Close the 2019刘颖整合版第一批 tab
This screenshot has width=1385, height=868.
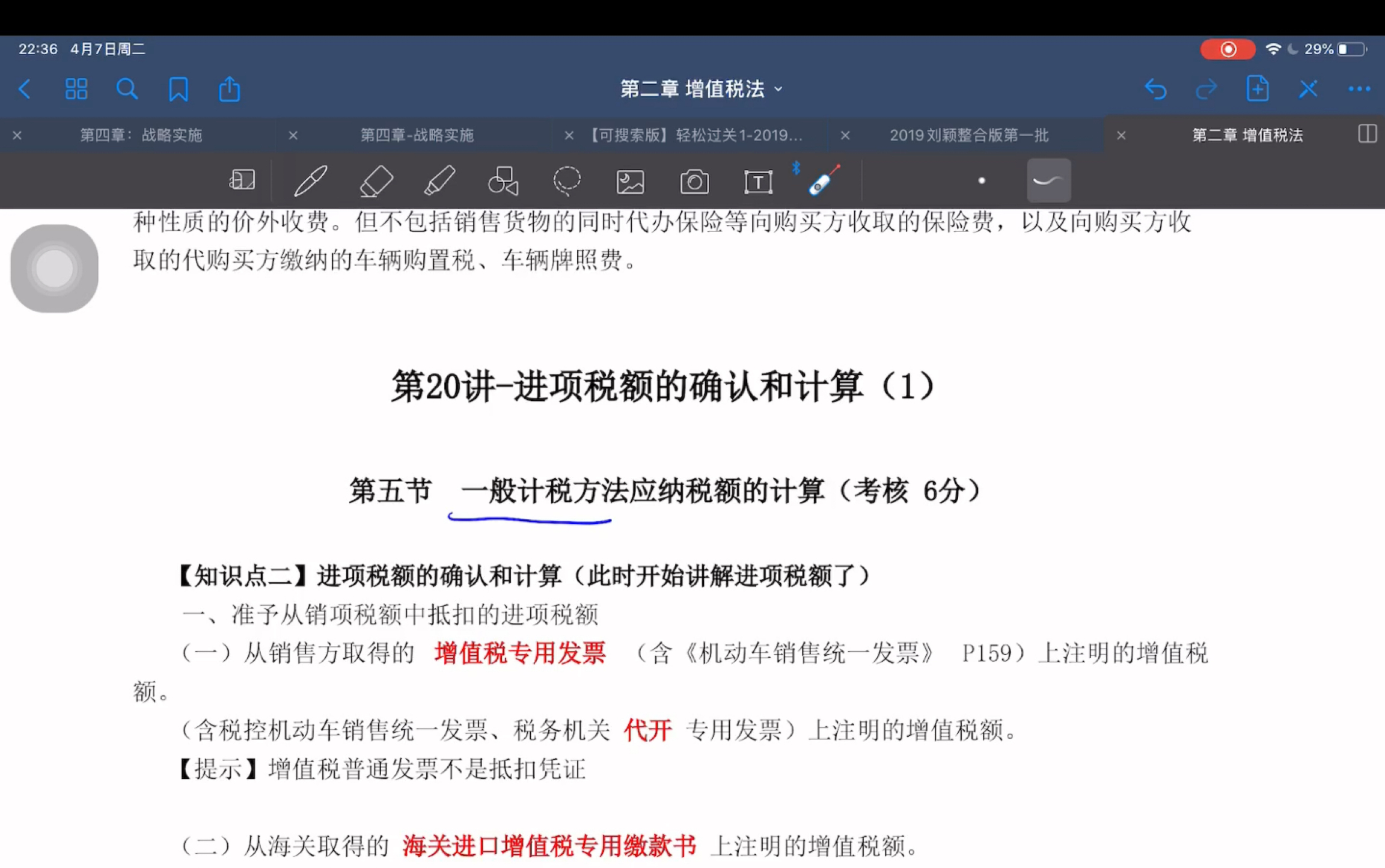click(845, 136)
